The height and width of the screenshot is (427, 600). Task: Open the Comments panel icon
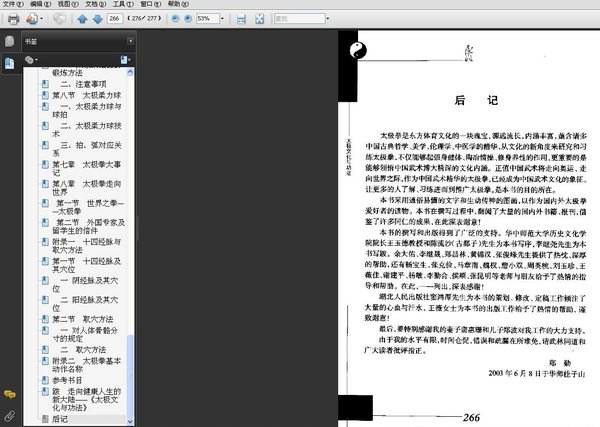[10, 394]
